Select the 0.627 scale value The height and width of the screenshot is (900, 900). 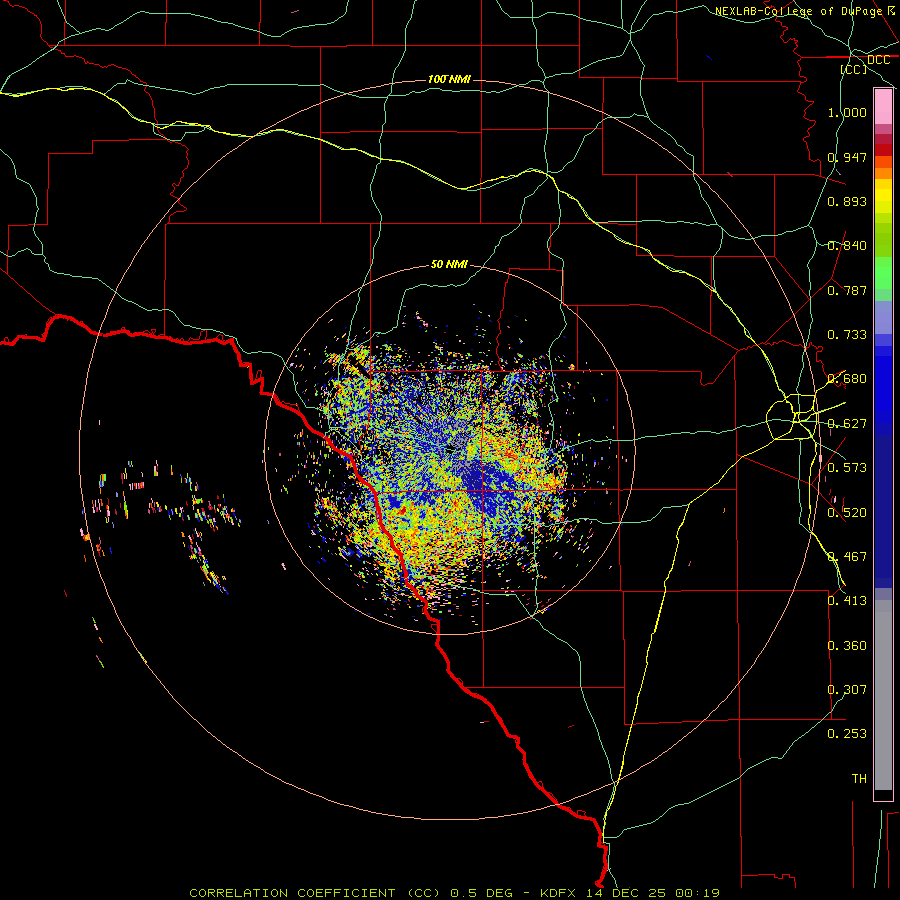[x=847, y=424]
